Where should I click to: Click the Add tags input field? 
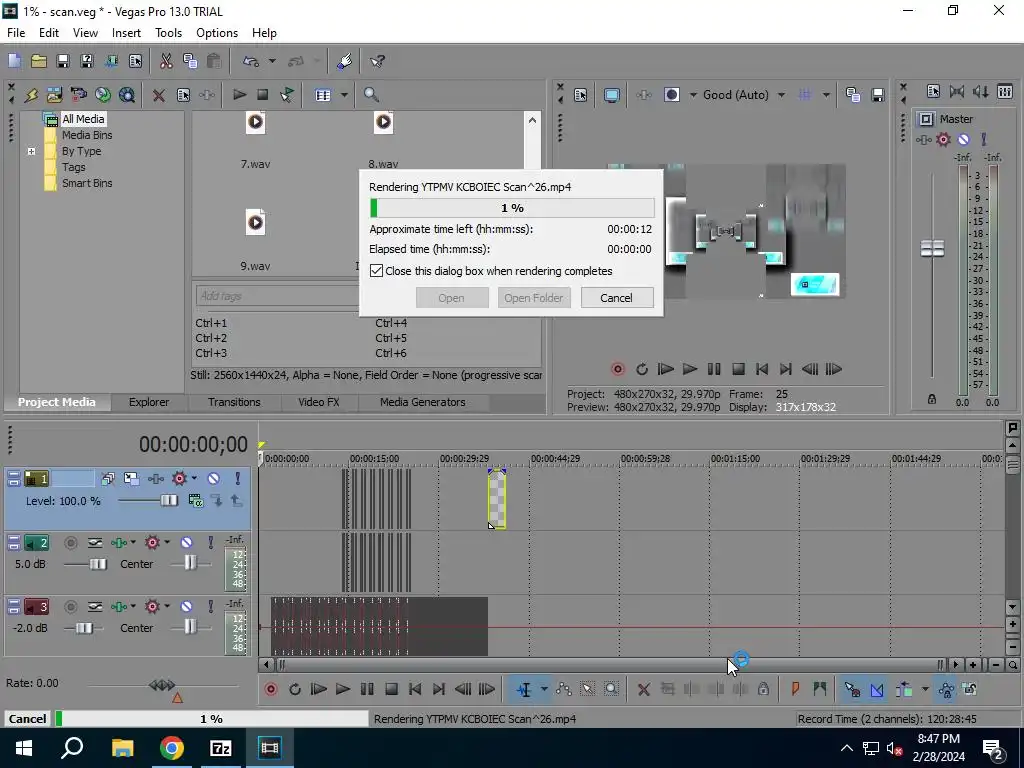click(x=278, y=296)
